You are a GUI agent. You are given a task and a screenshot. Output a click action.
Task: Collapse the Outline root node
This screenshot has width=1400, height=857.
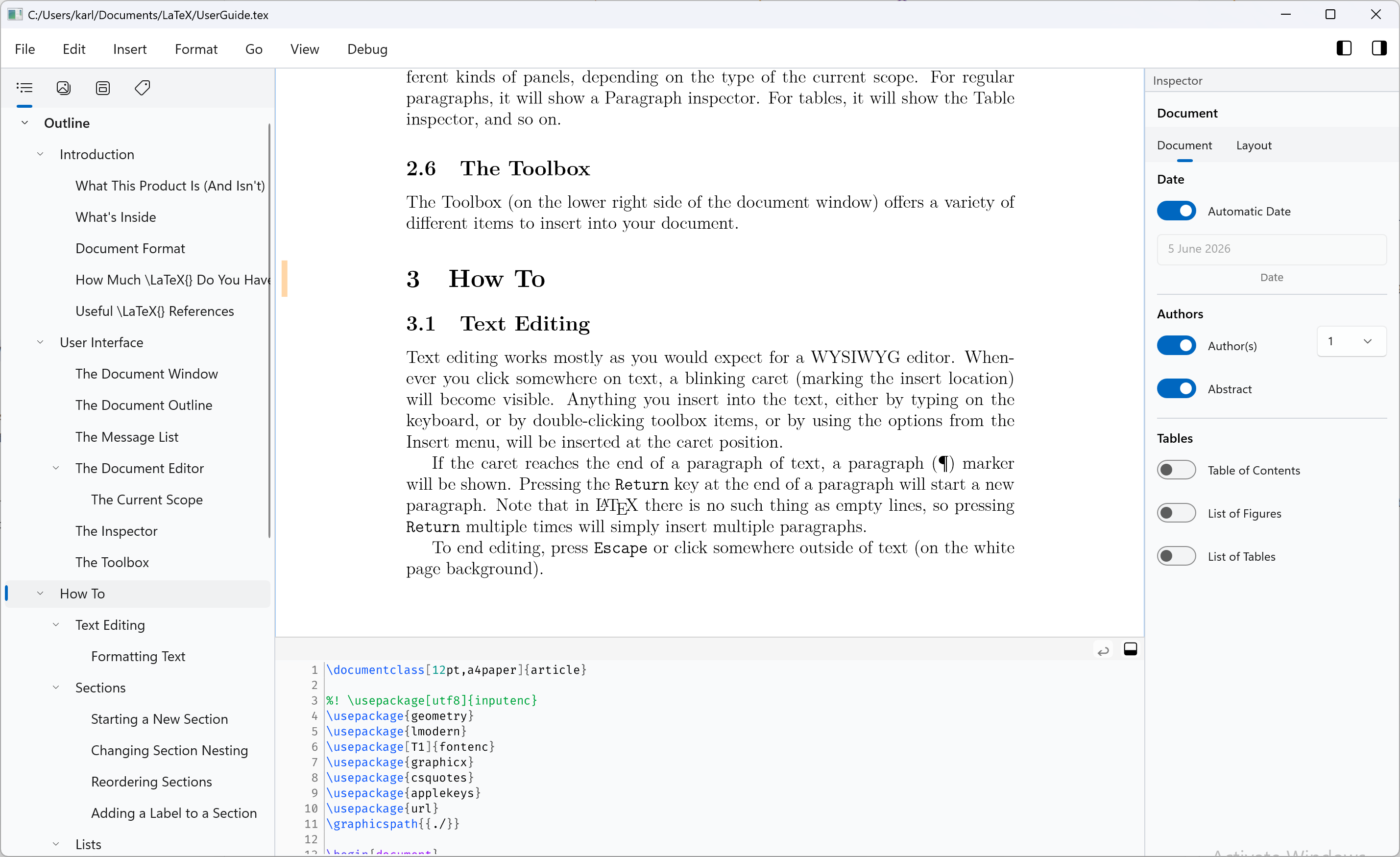[x=24, y=122]
